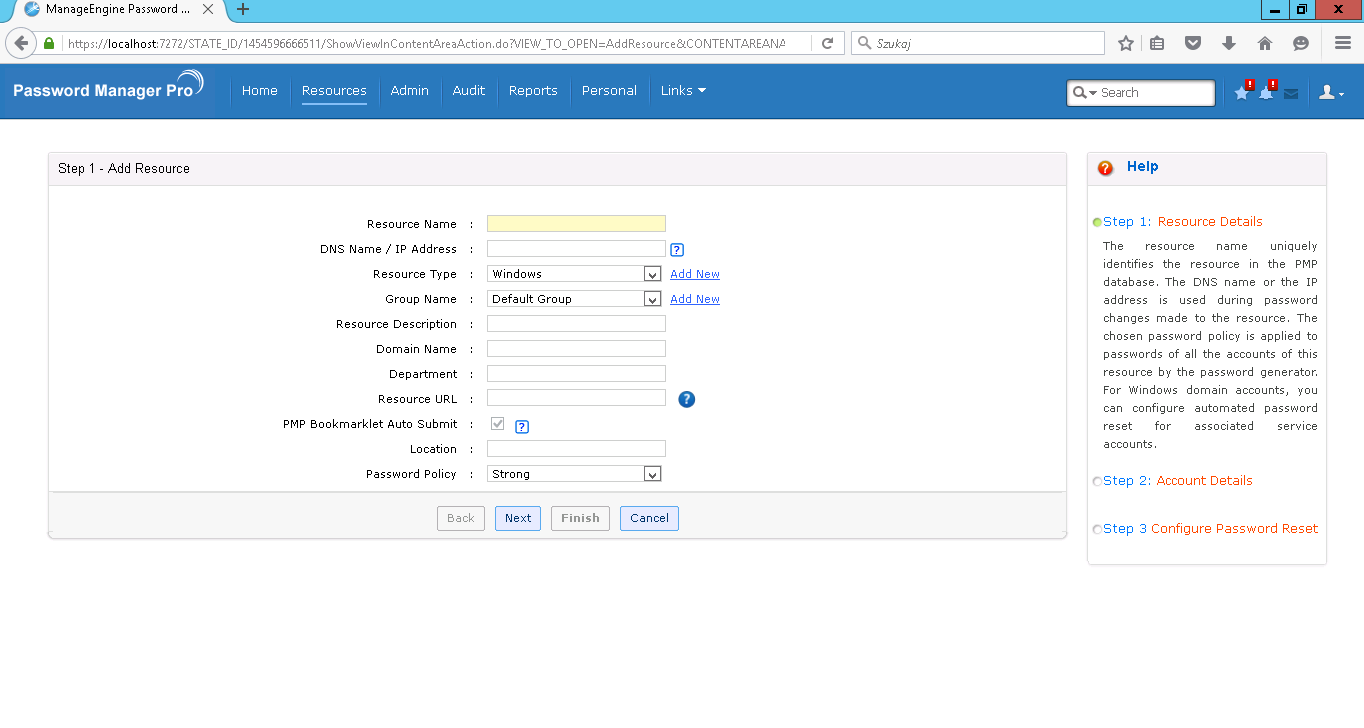Open notifications bell icon in header

click(1266, 92)
